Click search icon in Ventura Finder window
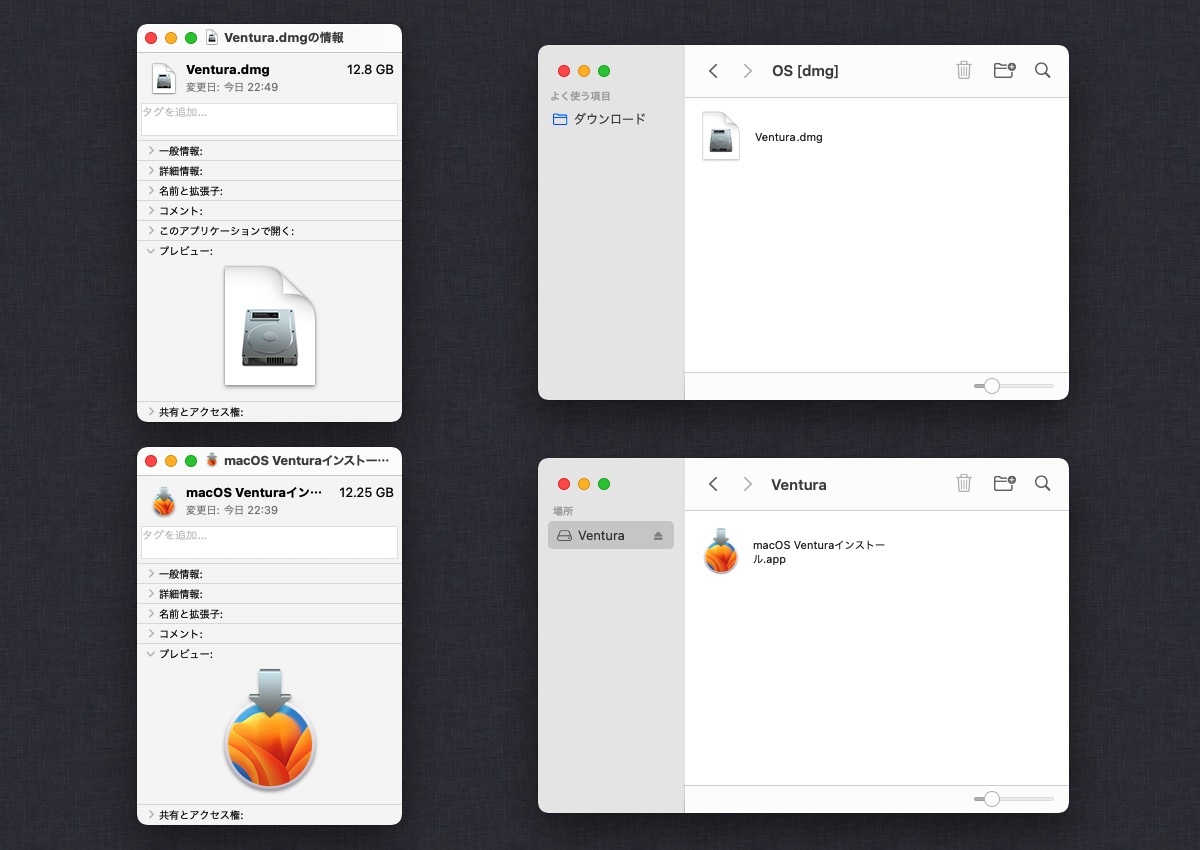This screenshot has width=1200, height=850. pyautogui.click(x=1042, y=484)
